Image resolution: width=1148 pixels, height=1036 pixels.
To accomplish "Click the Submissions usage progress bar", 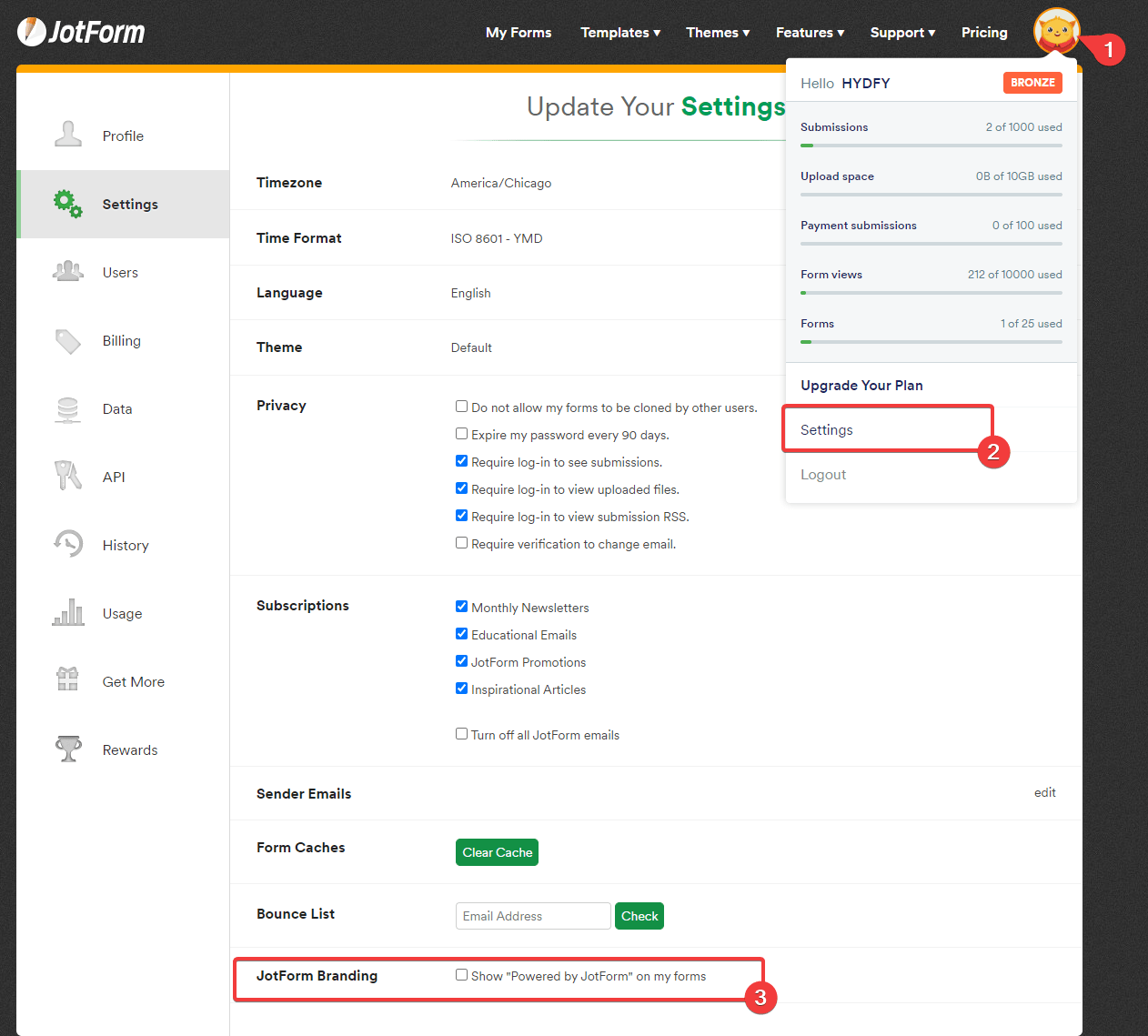I will [931, 143].
